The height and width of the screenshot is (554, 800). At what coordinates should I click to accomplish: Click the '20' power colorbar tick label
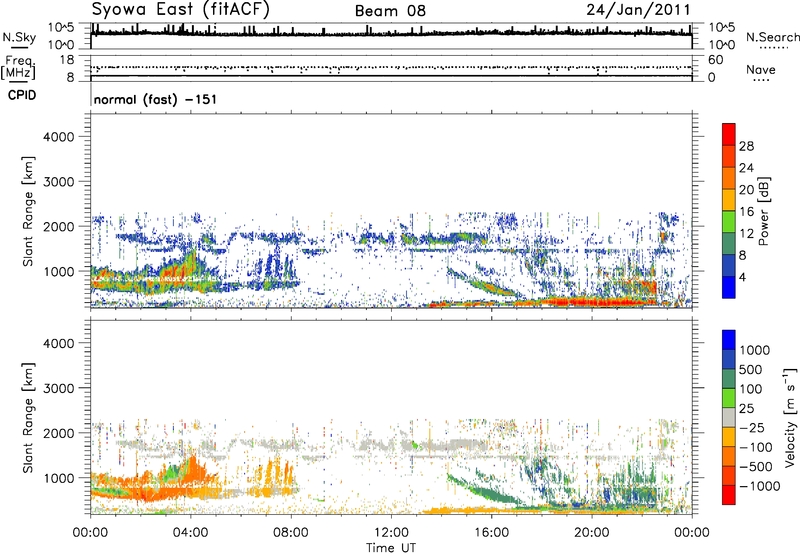[746, 190]
